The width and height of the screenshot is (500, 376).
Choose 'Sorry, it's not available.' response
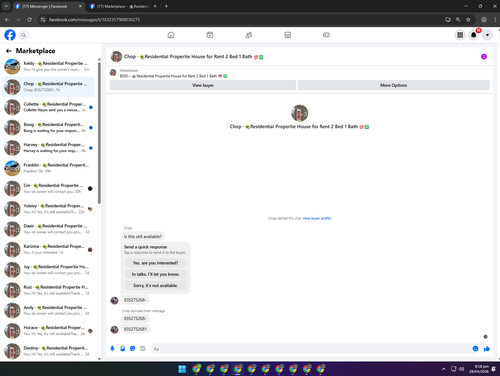155,285
